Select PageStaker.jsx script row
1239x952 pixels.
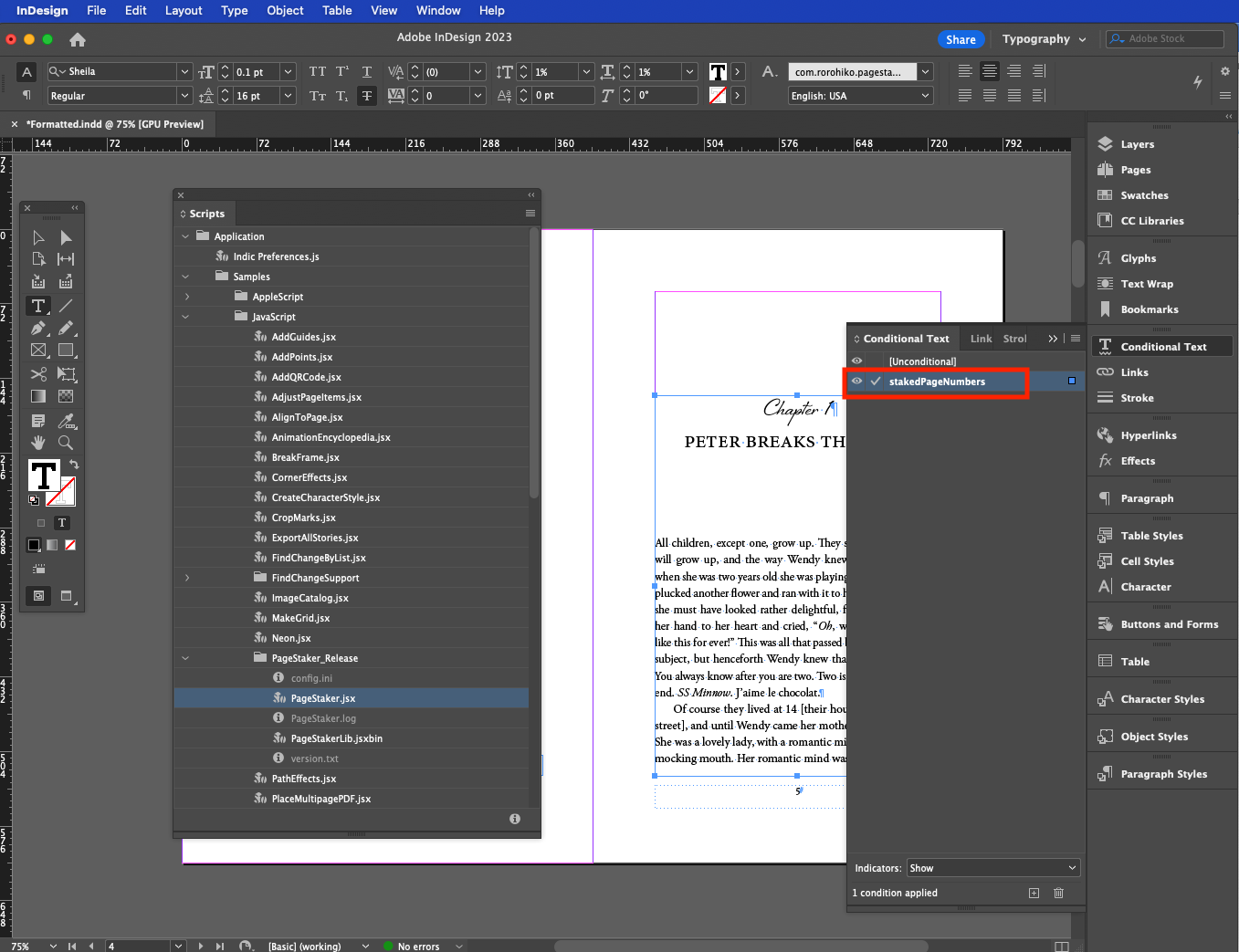tap(352, 698)
